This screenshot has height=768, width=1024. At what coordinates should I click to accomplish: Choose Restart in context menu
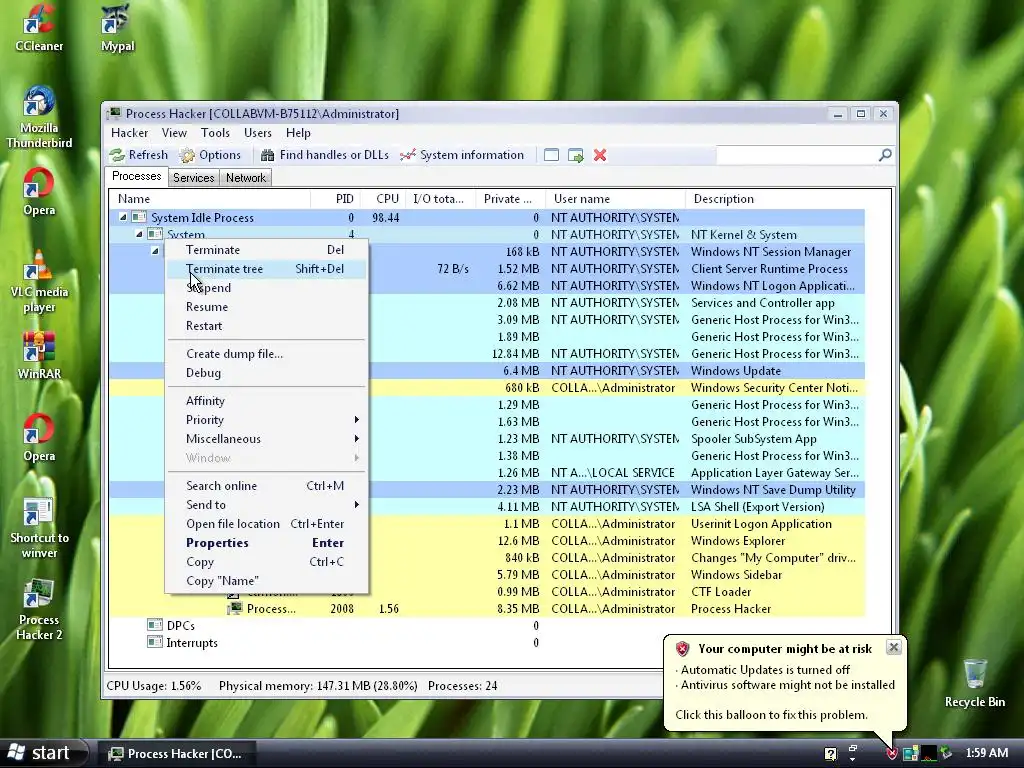click(266, 326)
